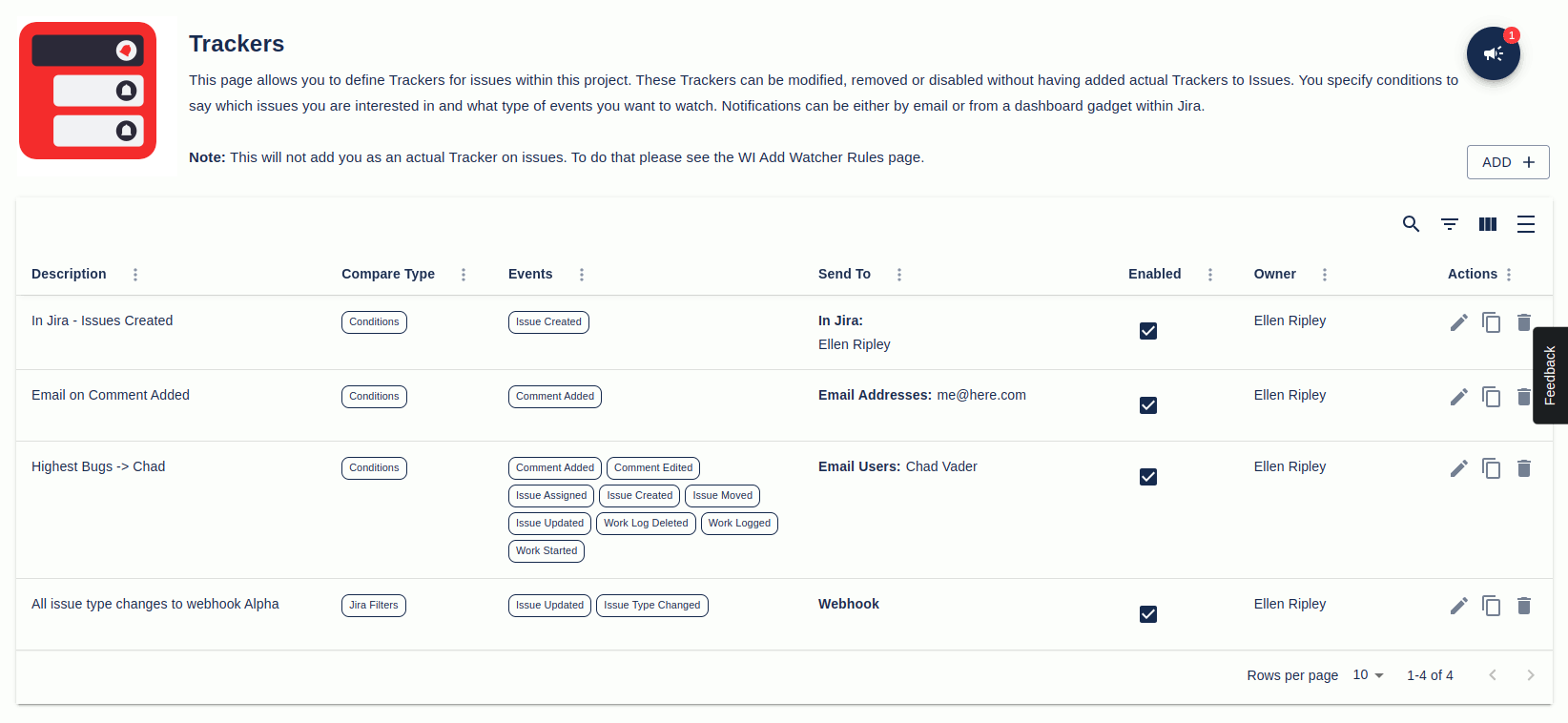Open the Rows per page dropdown
This screenshot has width=1568, height=723.
[1367, 675]
